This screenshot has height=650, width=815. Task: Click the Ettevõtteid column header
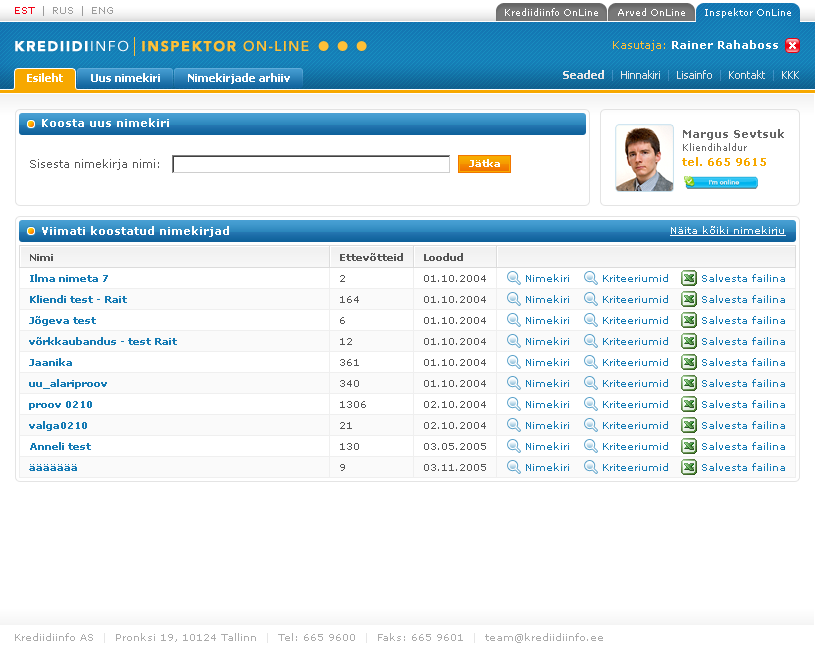coord(371,257)
